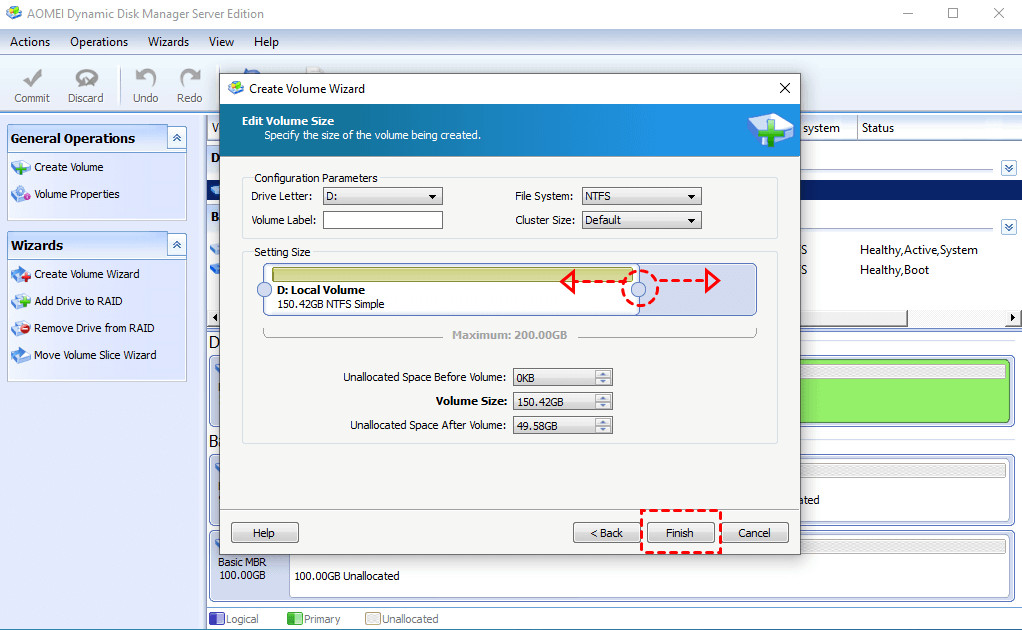Click Add Drive to RAID link text
This screenshot has width=1022, height=630.
pyautogui.click(x=78, y=301)
